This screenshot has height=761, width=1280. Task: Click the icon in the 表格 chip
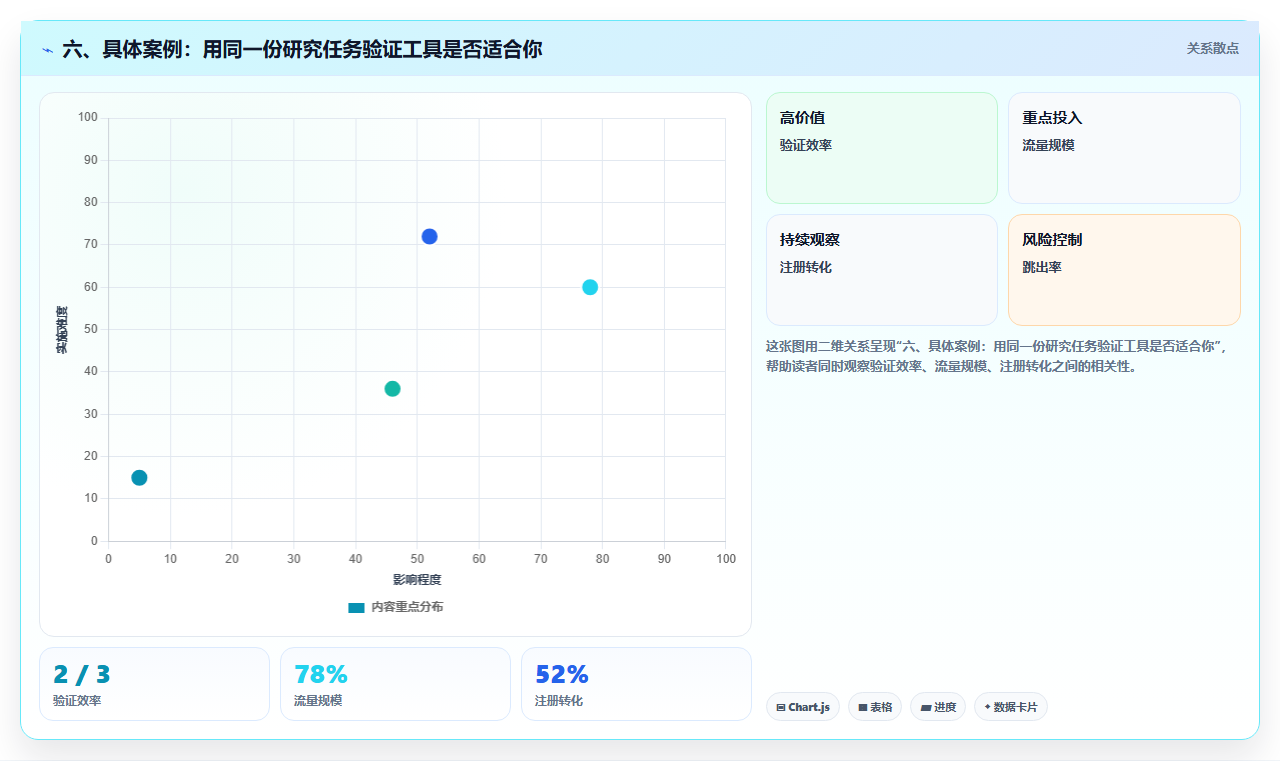point(863,707)
